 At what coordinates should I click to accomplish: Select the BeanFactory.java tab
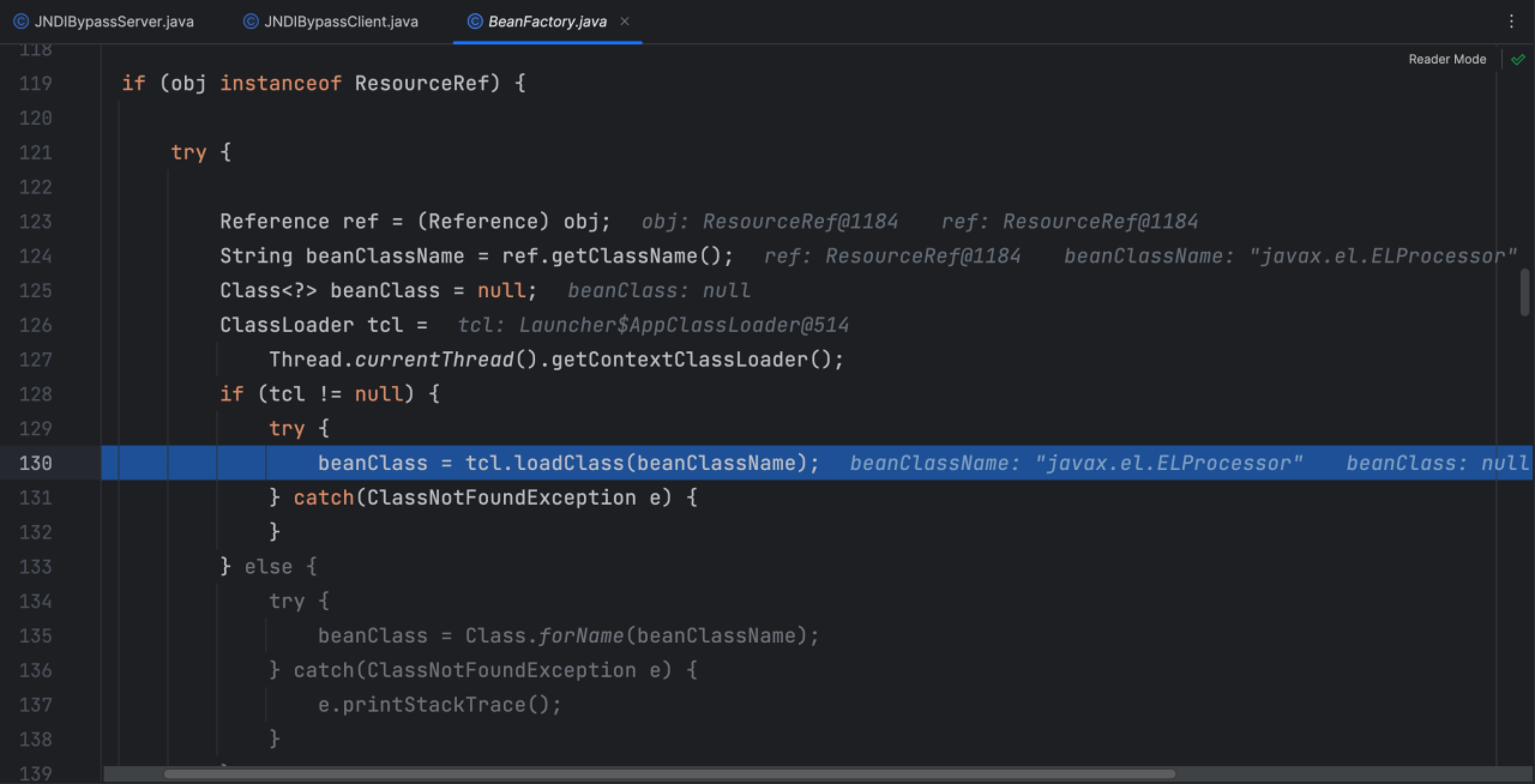[x=547, y=22]
